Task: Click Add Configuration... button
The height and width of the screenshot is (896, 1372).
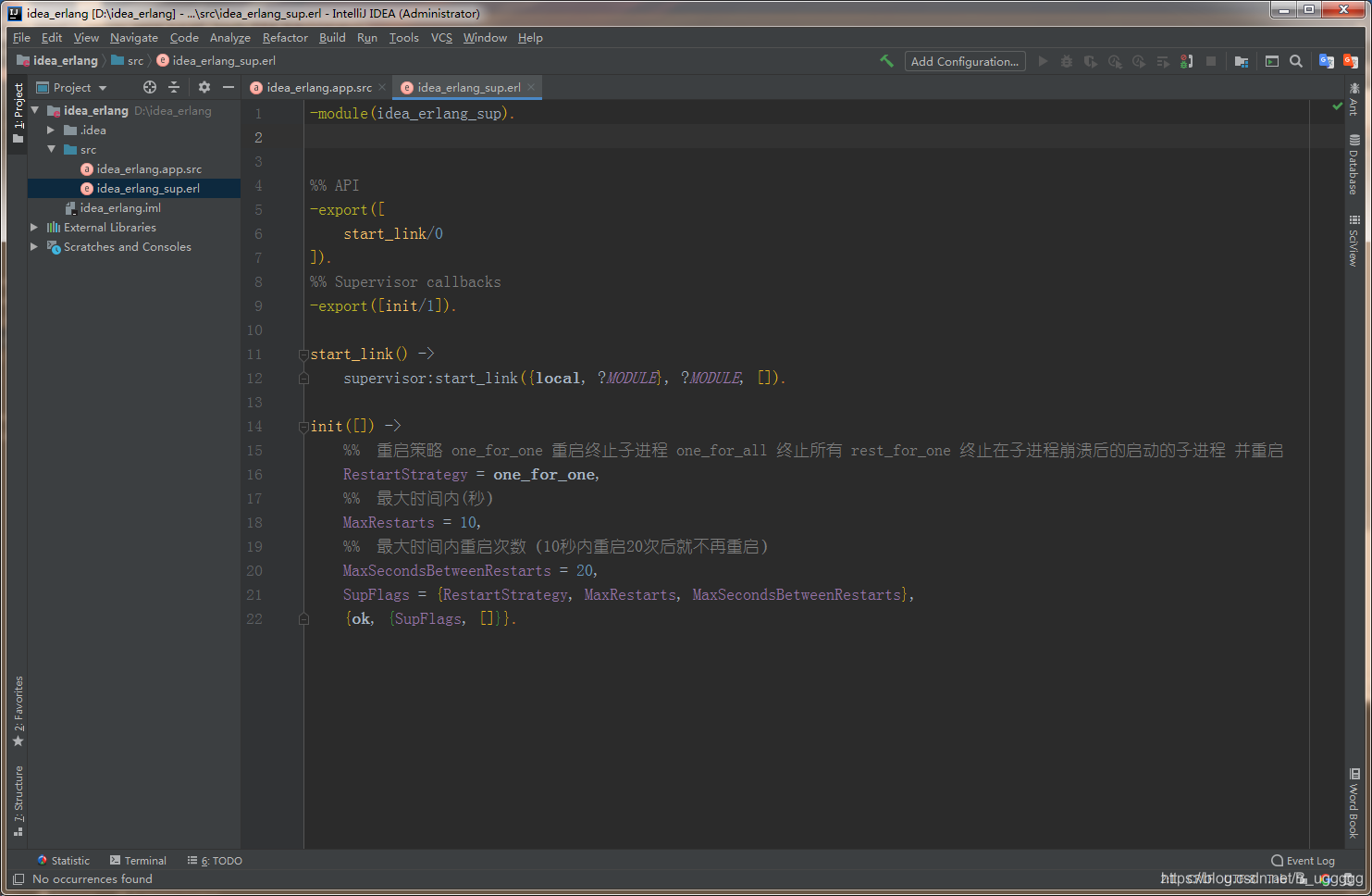Action: (965, 61)
